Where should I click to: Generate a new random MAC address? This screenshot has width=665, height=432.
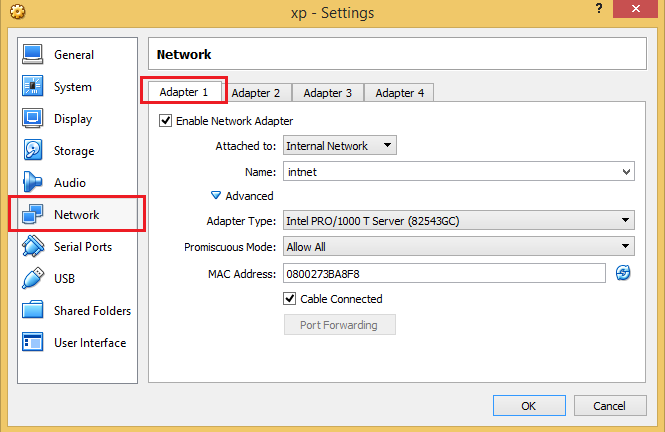[x=623, y=273]
